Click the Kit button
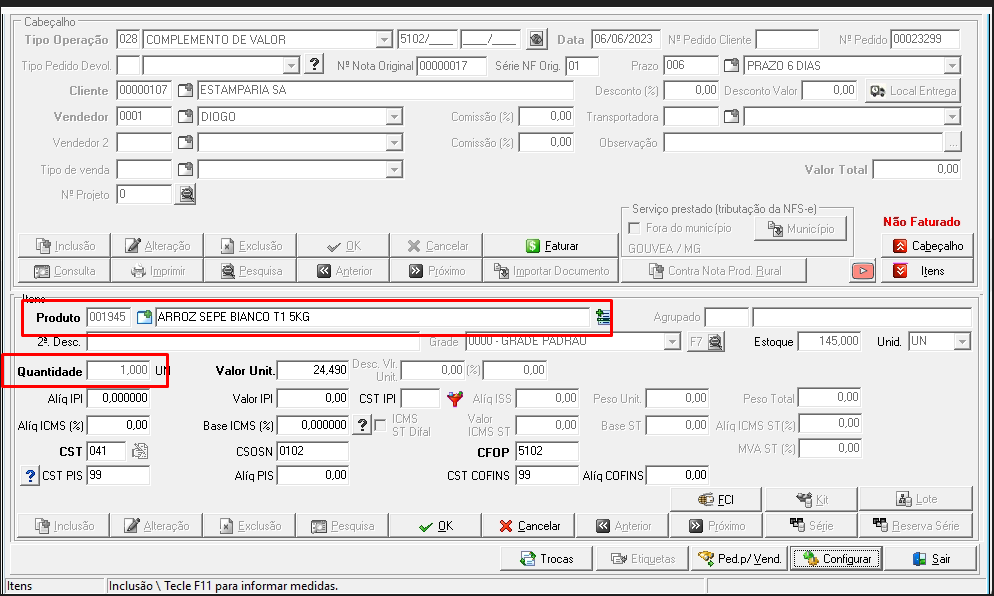Screen dimensions: 994x596 811,500
